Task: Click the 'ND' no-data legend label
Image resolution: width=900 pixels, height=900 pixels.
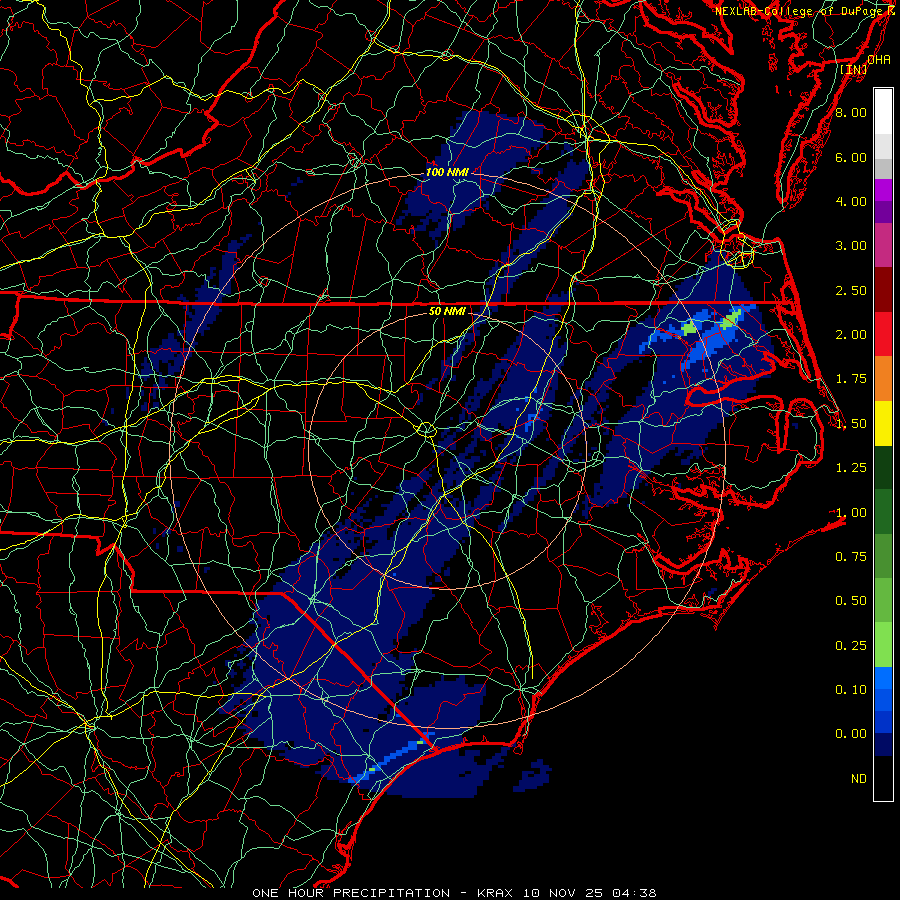Action: (x=859, y=779)
